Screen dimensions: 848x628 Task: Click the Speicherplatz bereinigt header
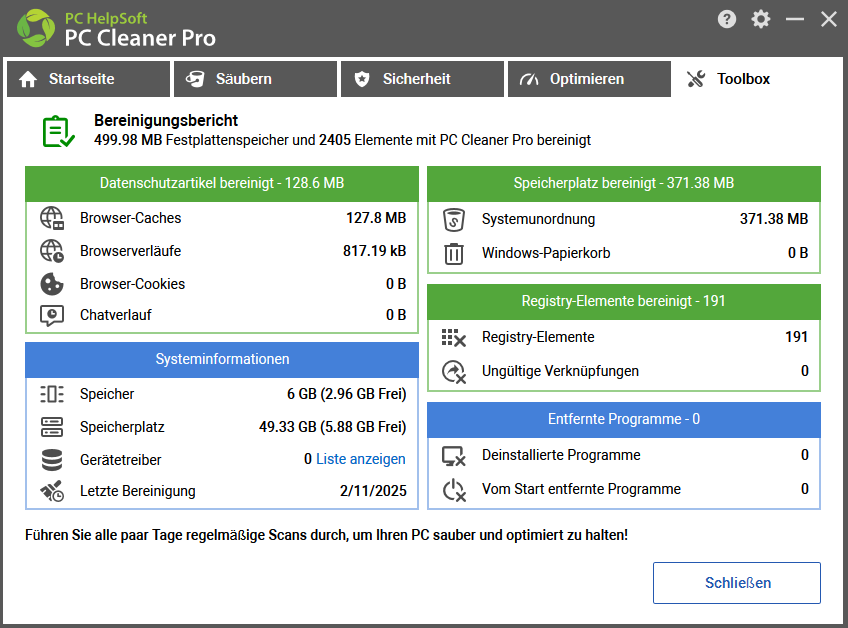click(x=624, y=183)
